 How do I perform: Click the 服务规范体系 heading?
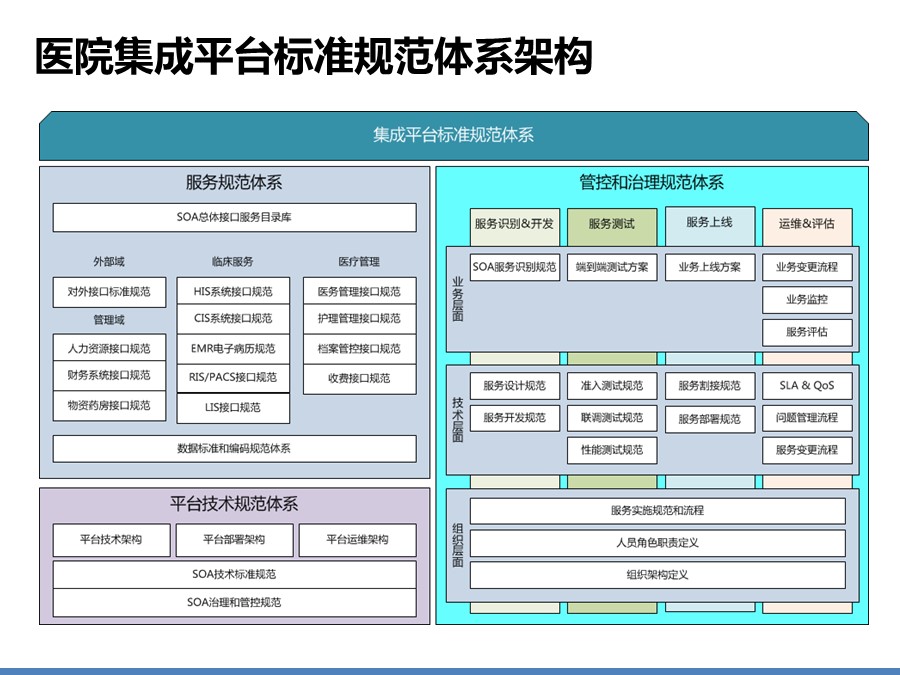click(234, 183)
